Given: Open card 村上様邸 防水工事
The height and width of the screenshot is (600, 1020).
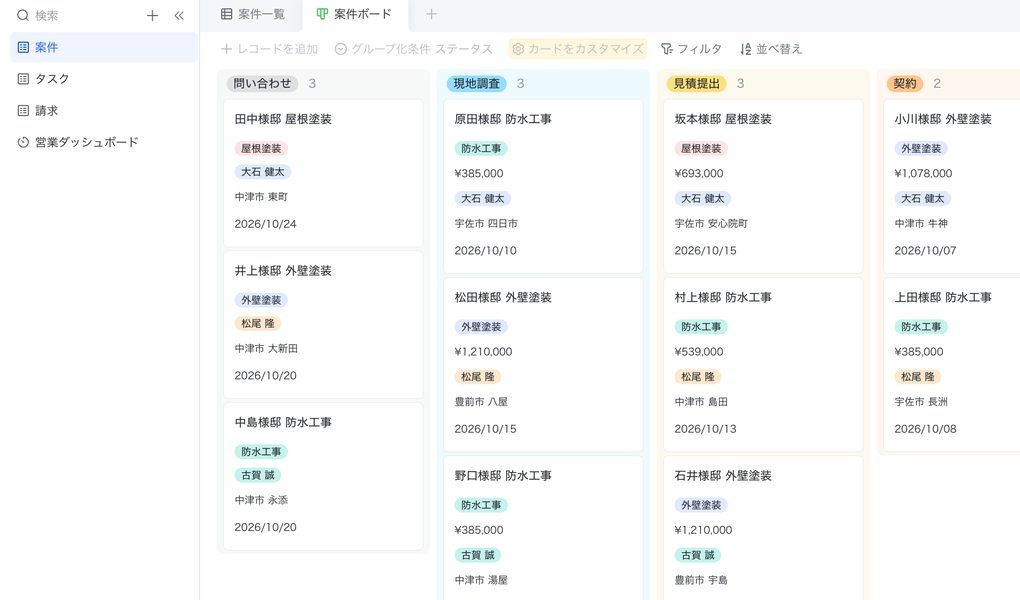Looking at the screenshot, I should tap(763, 364).
